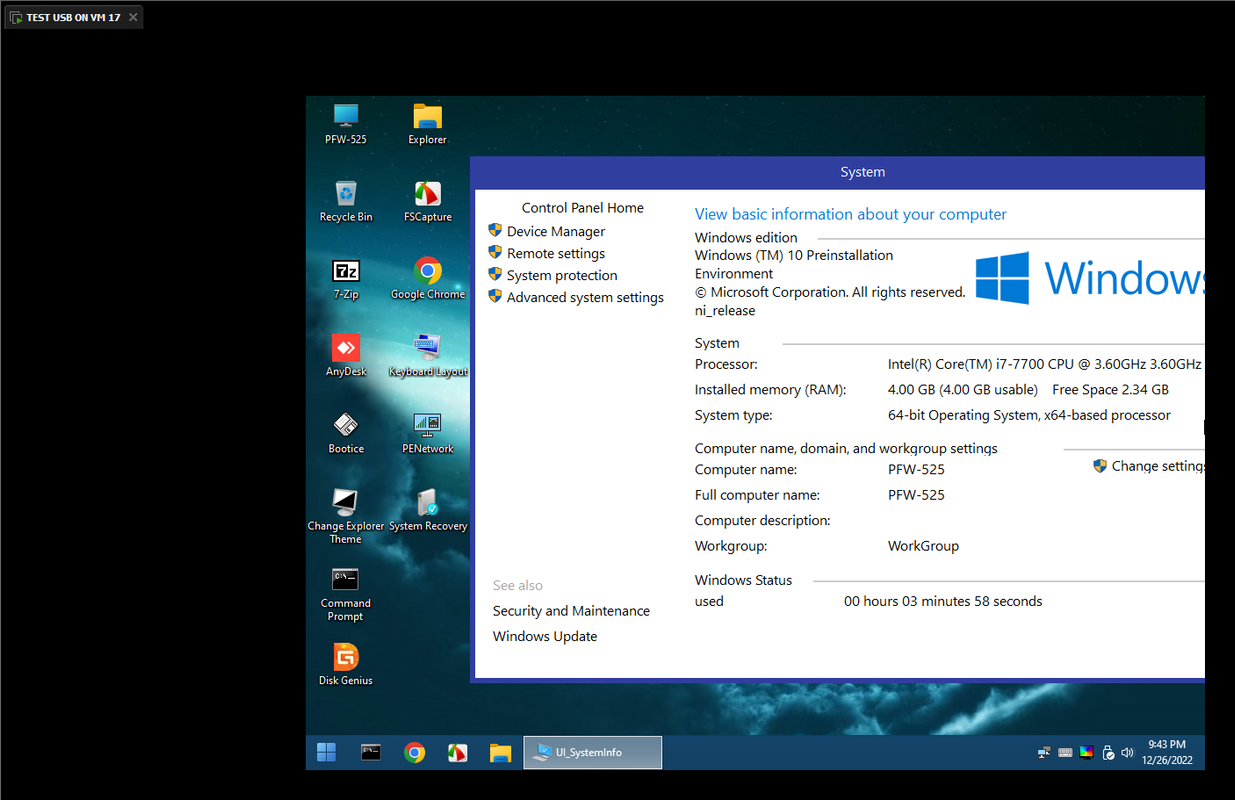Select the Device Manager shield icon
The height and width of the screenshot is (800, 1235).
(x=495, y=230)
